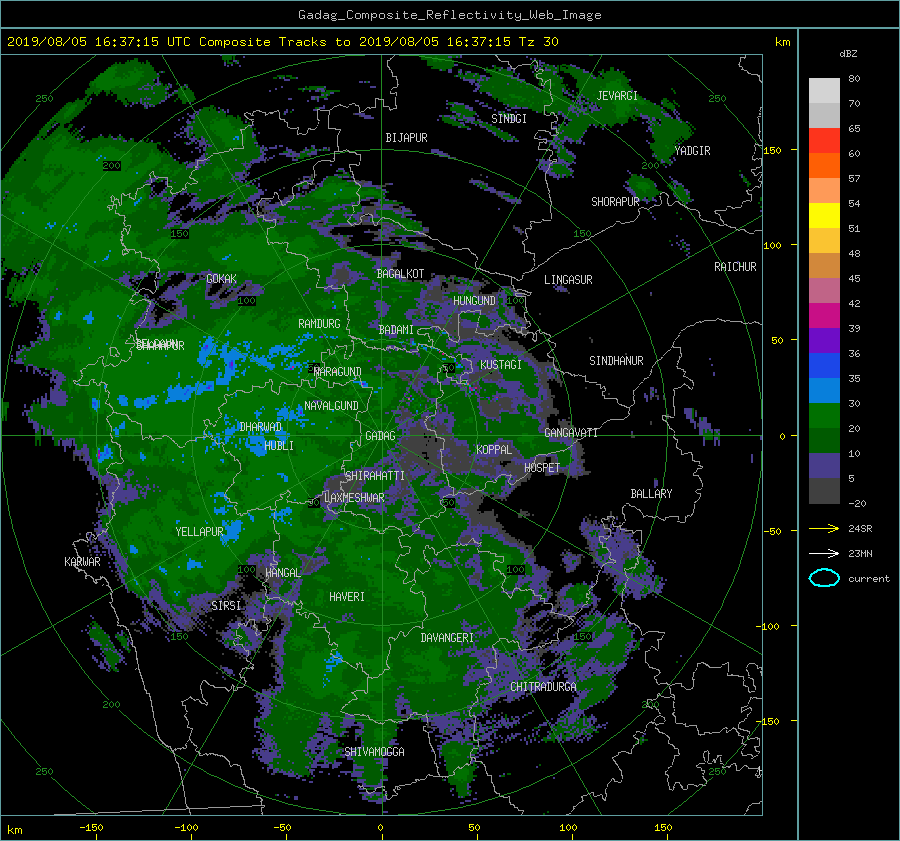Click the LINGASUR city label
This screenshot has height=841, width=900.
pyautogui.click(x=568, y=280)
